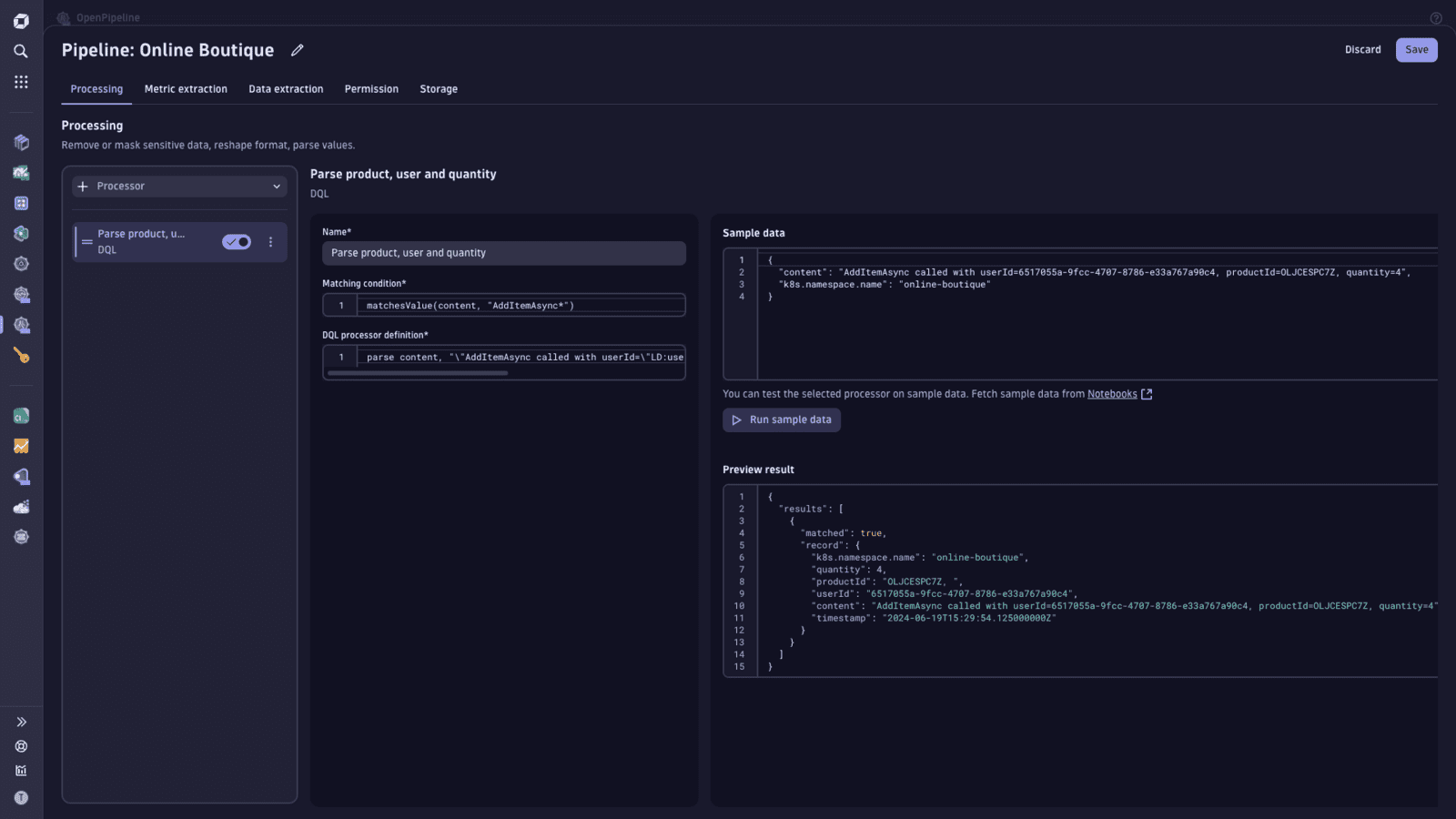Viewport: 1456px width, 819px height.
Task: Open the settings gear near sidebar bottom
Action: pyautogui.click(x=21, y=746)
